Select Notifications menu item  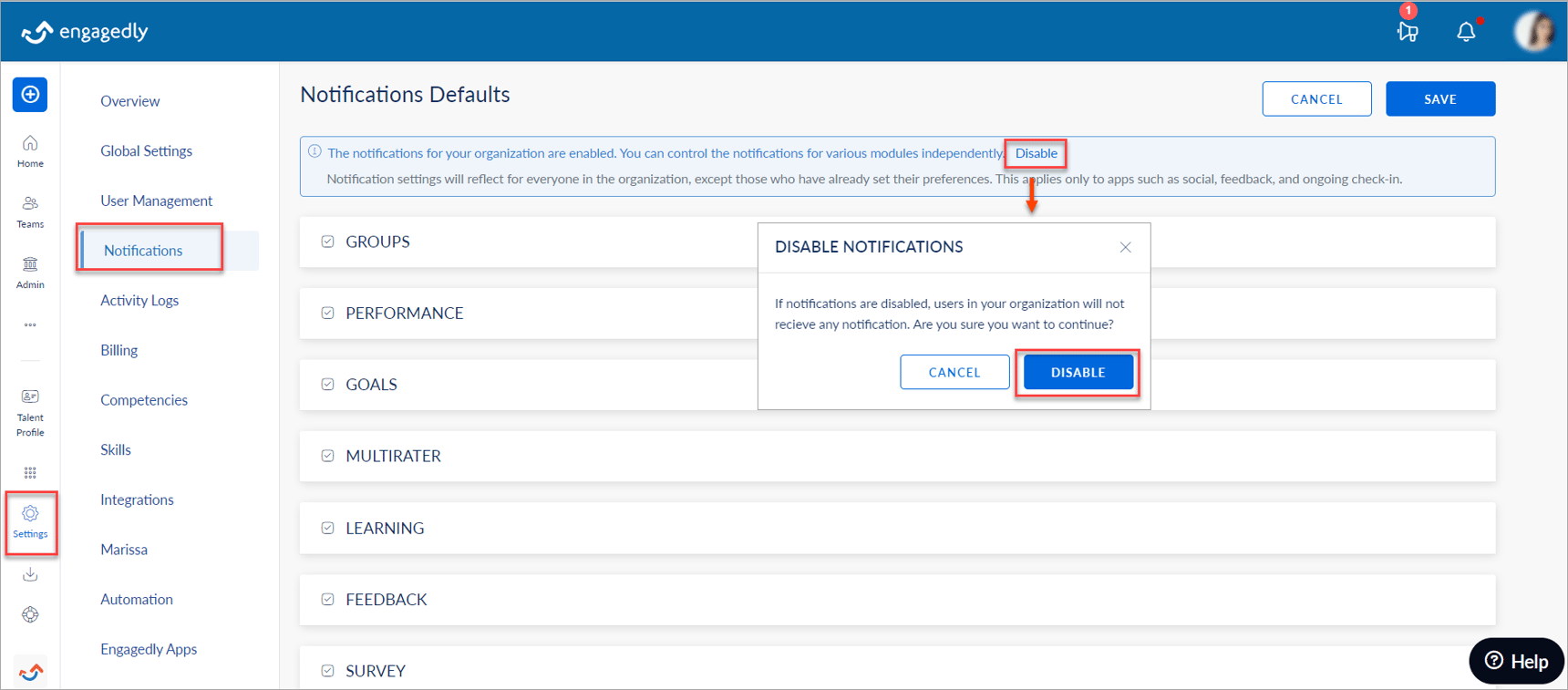tap(143, 251)
